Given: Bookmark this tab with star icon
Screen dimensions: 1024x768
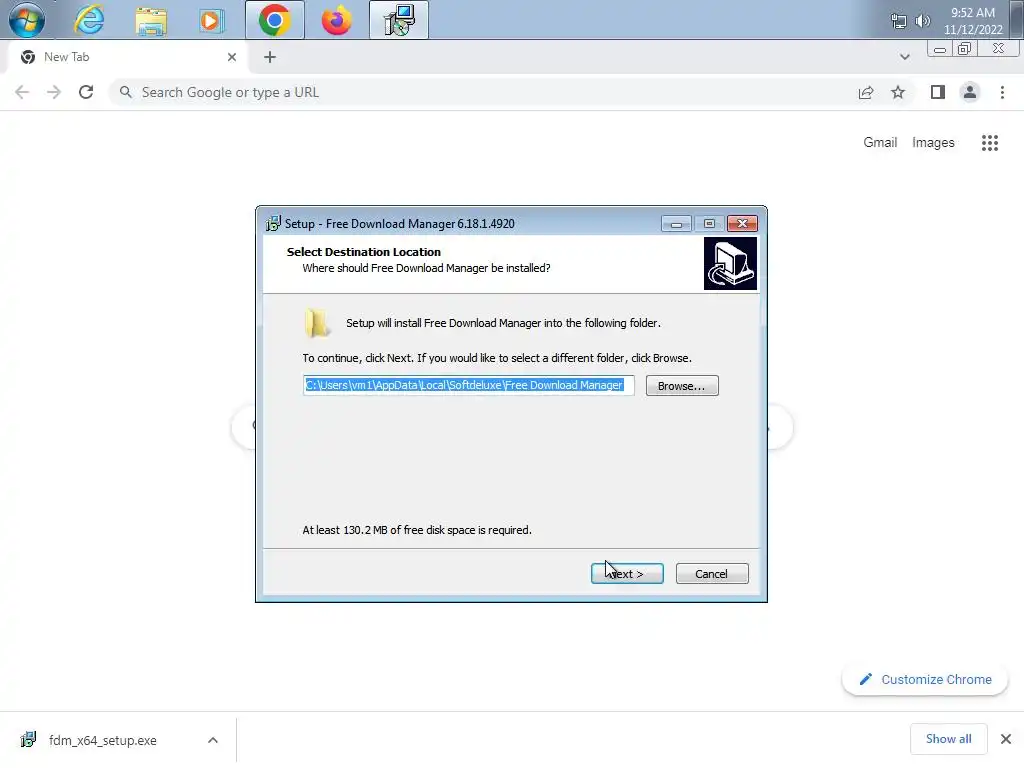Looking at the screenshot, I should click(x=898, y=92).
